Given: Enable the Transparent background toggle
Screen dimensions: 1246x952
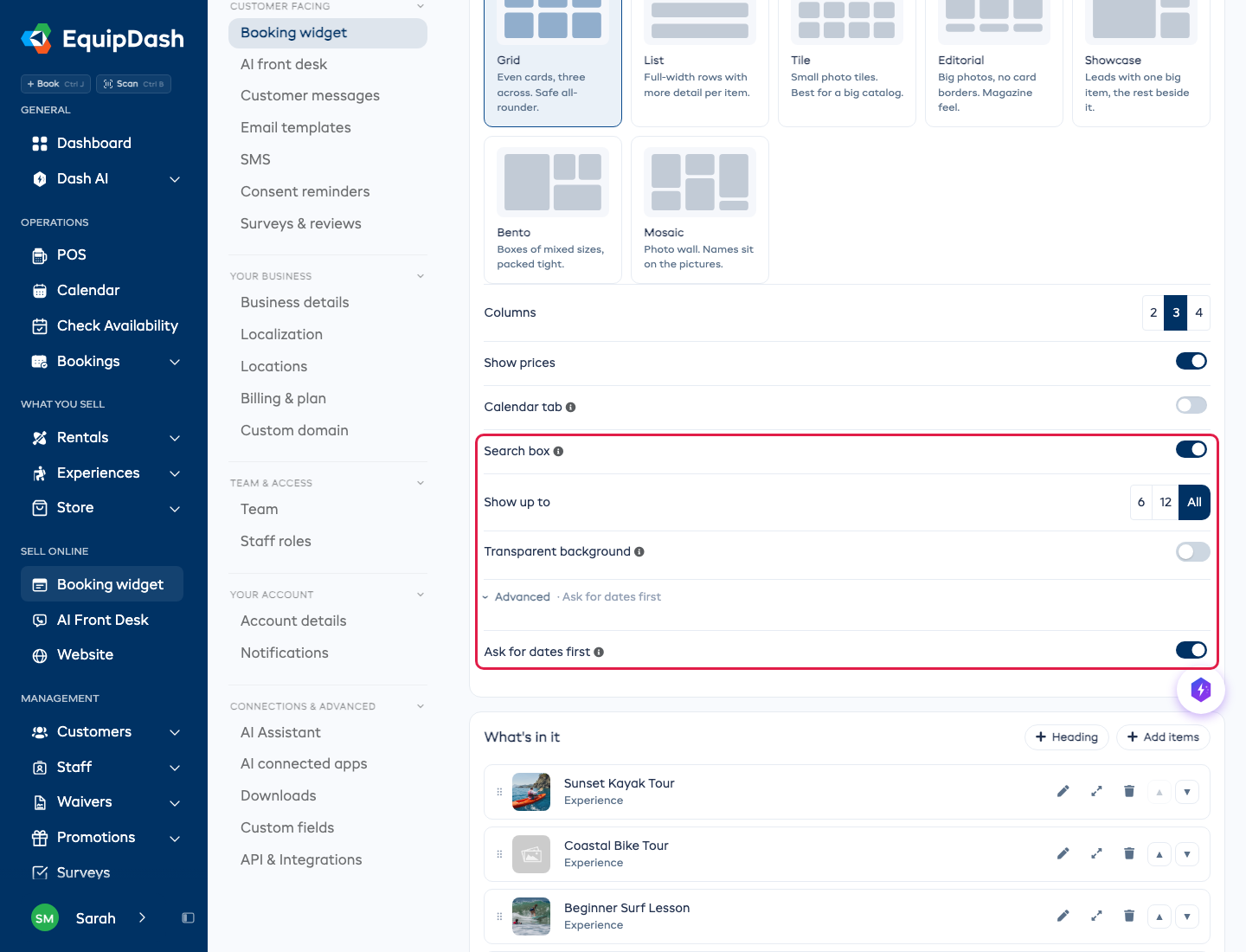Looking at the screenshot, I should (x=1192, y=551).
